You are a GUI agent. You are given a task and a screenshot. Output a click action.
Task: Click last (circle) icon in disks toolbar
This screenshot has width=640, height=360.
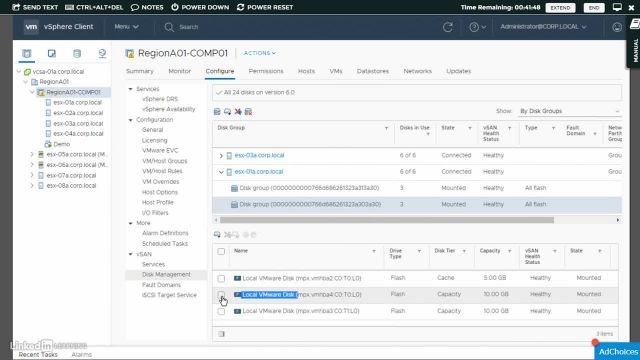coord(253,235)
